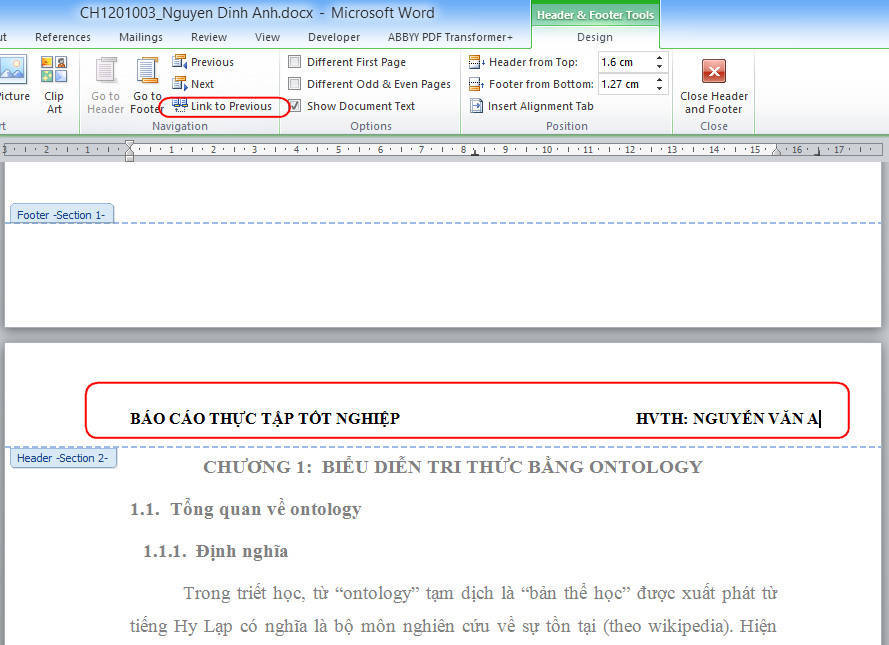Click Go to Footer in Navigation group
The height and width of the screenshot is (645, 889).
[146, 85]
